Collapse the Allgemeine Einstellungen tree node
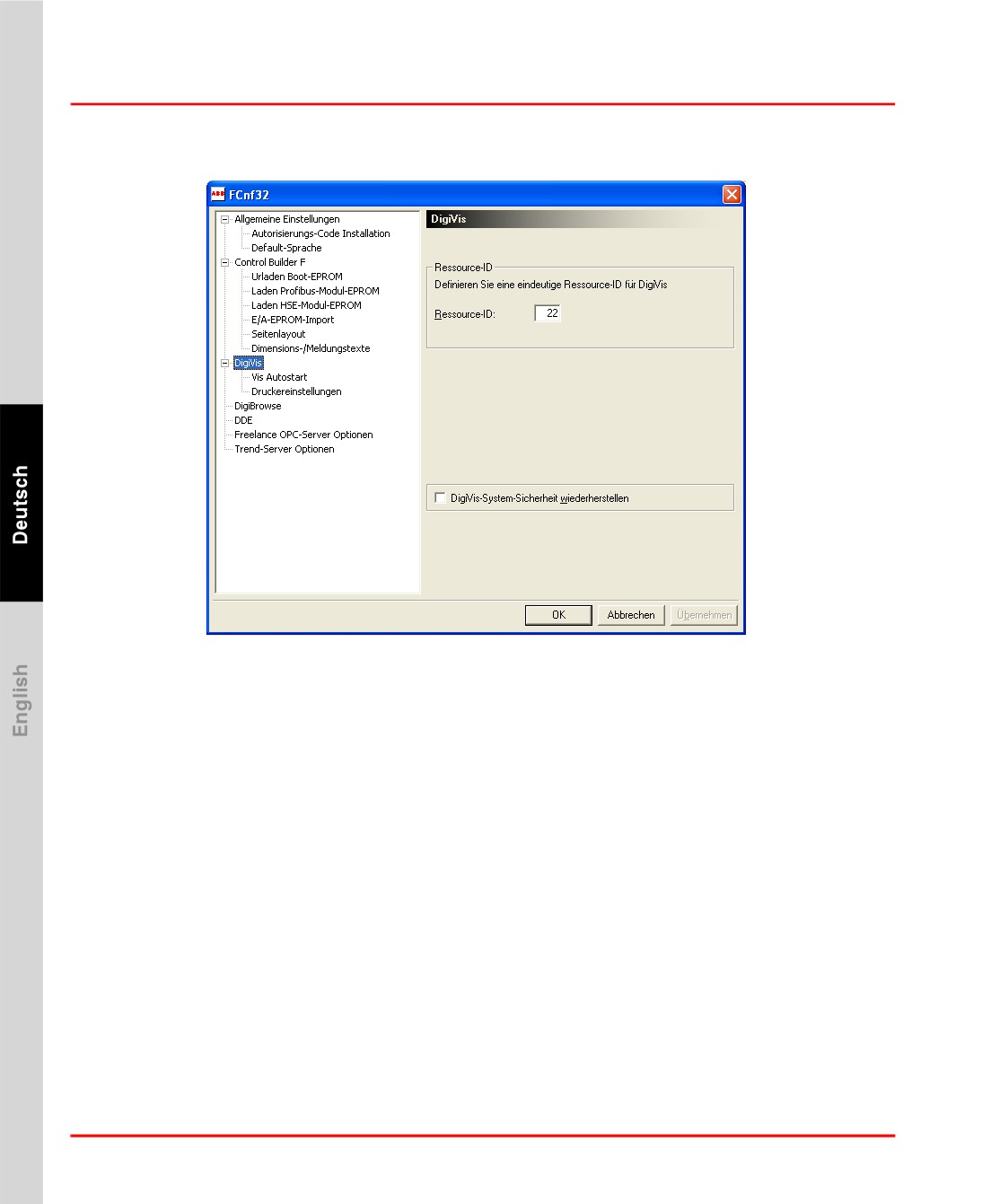The image size is (991, 1204). 225,219
